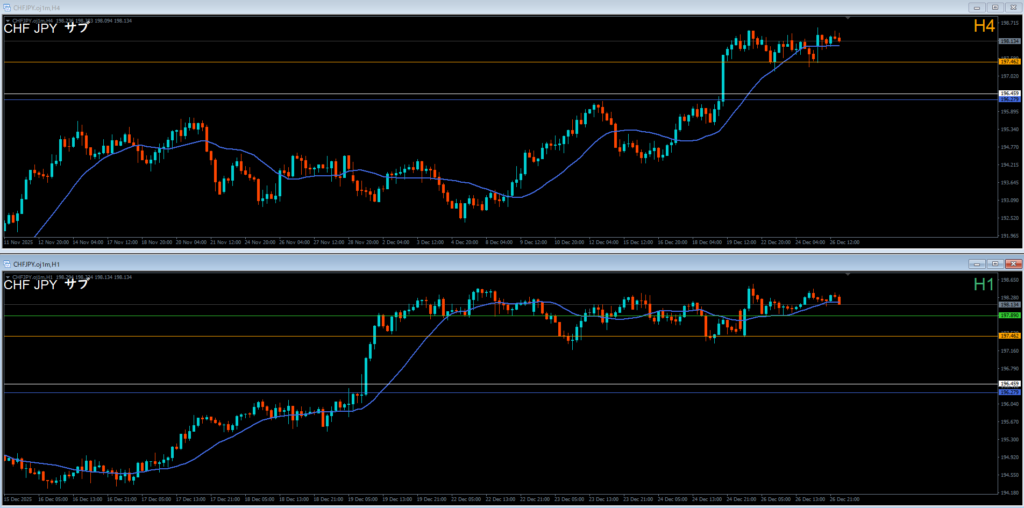Minimize the H4 chart window
The height and width of the screenshot is (508, 1024).
[x=977, y=6]
